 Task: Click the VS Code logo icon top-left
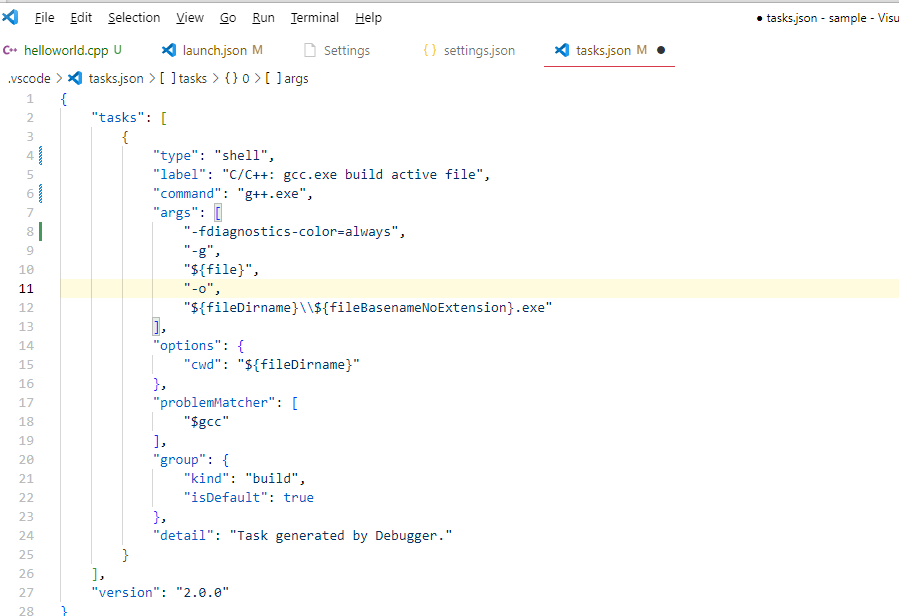(x=11, y=17)
